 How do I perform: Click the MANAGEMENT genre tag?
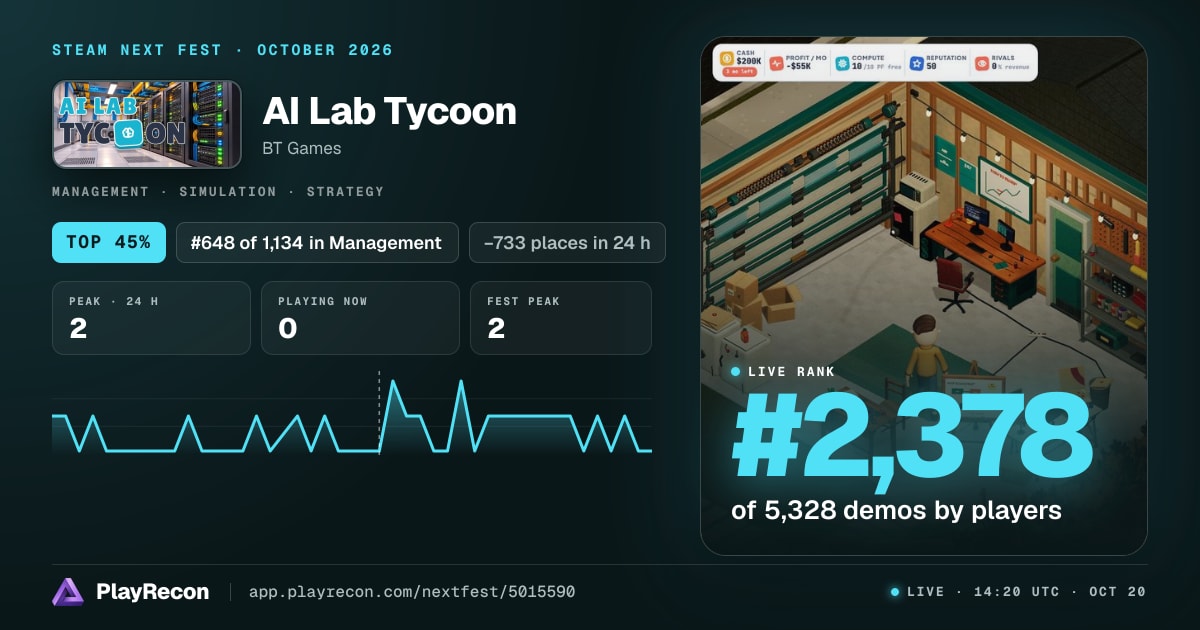pos(100,192)
